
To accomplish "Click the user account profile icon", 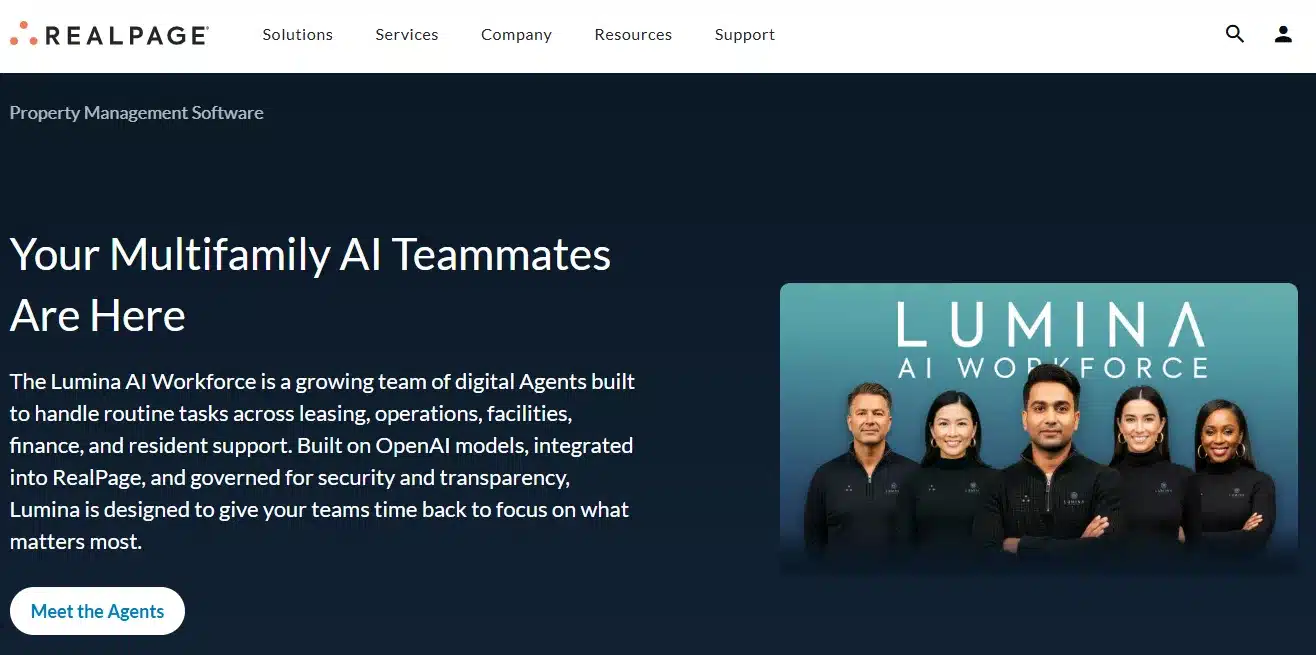I will click(1283, 34).
